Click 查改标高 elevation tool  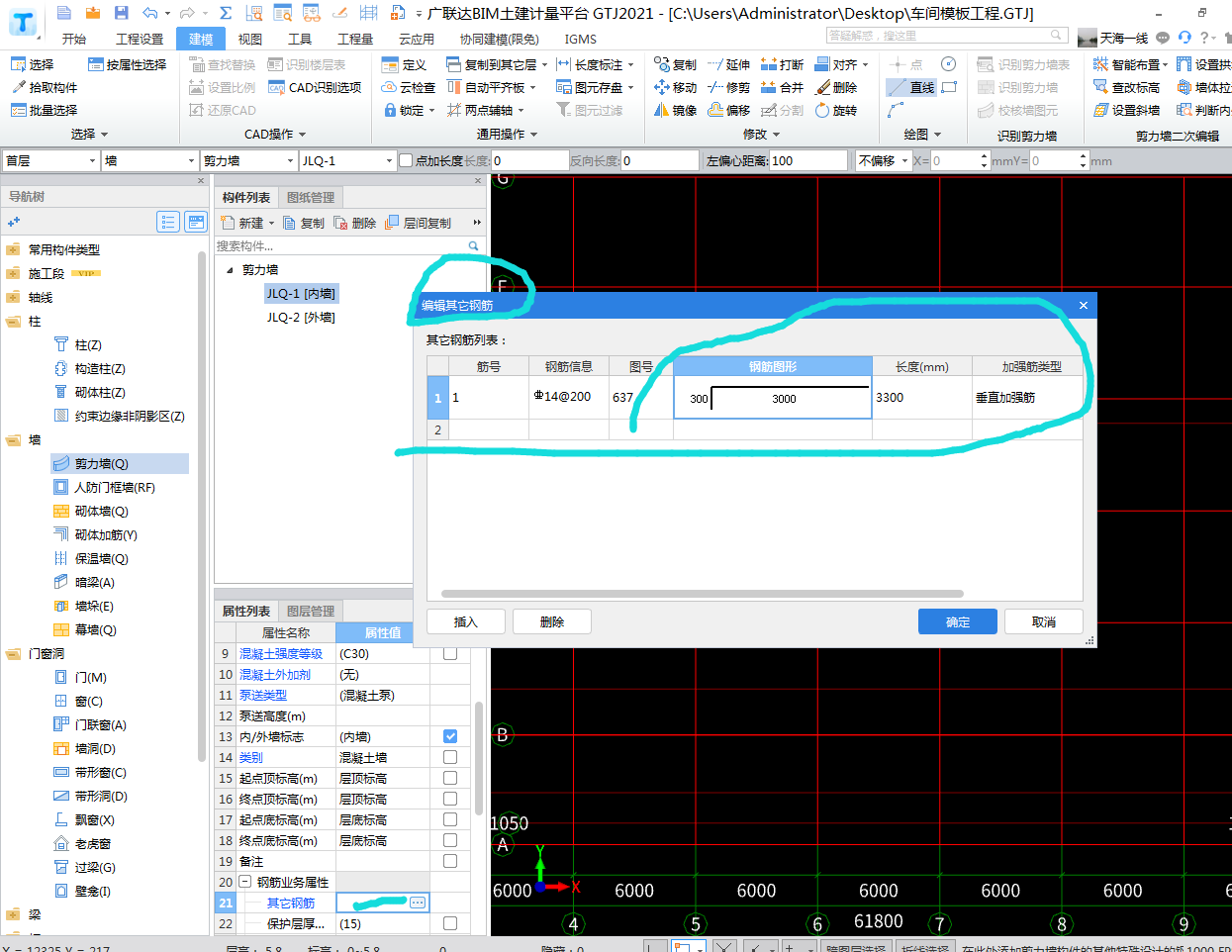pyautogui.click(x=1126, y=87)
